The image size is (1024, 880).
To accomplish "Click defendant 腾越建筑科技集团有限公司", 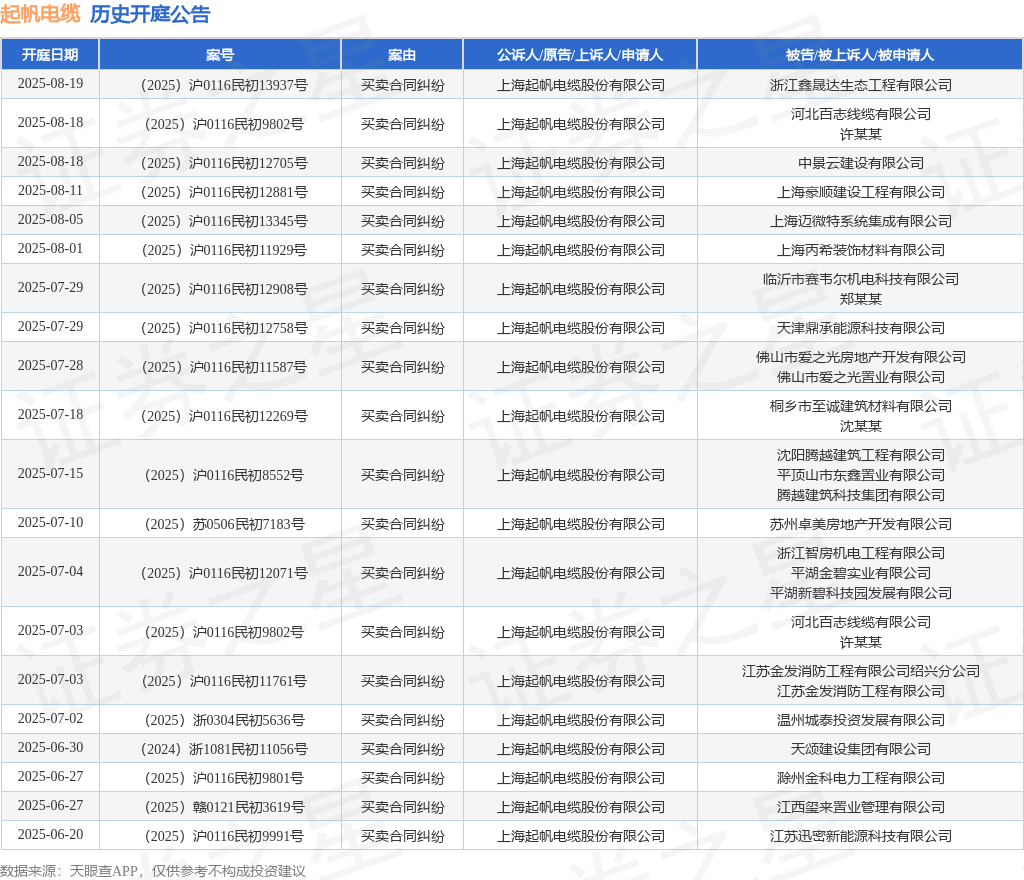I will 860,495.
